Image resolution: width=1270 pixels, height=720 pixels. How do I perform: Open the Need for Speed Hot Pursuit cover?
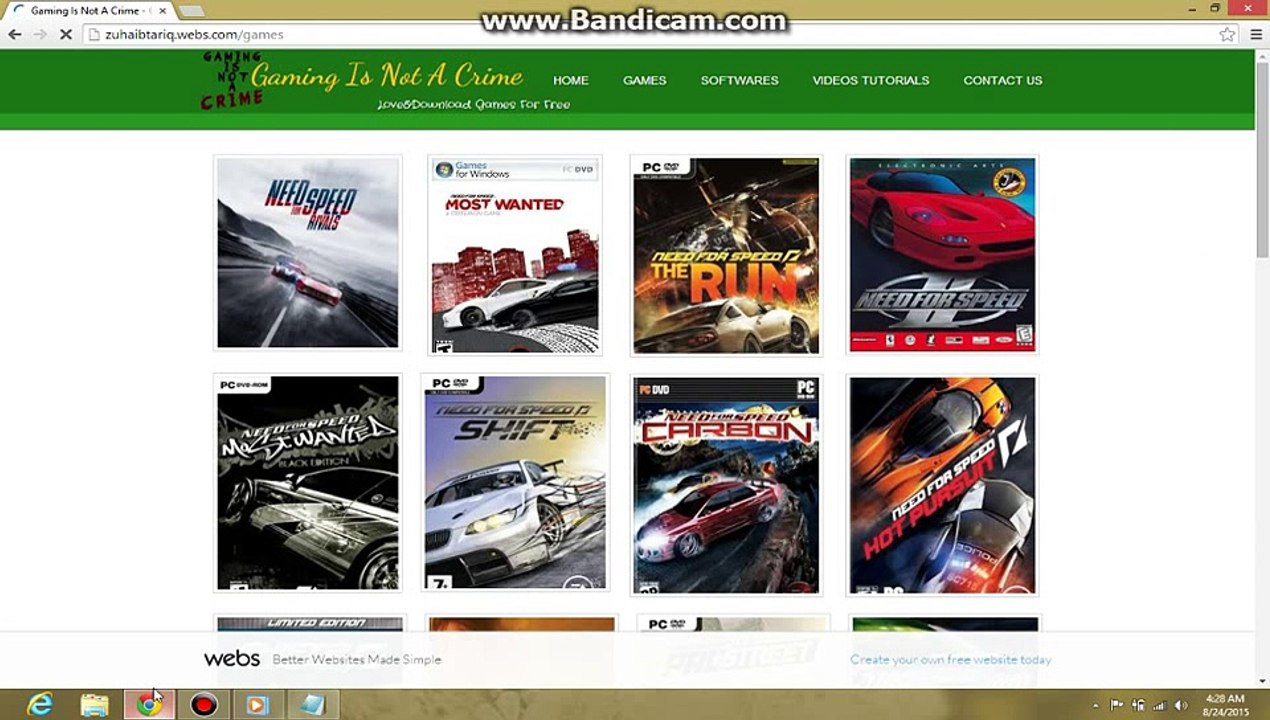[x=942, y=485]
